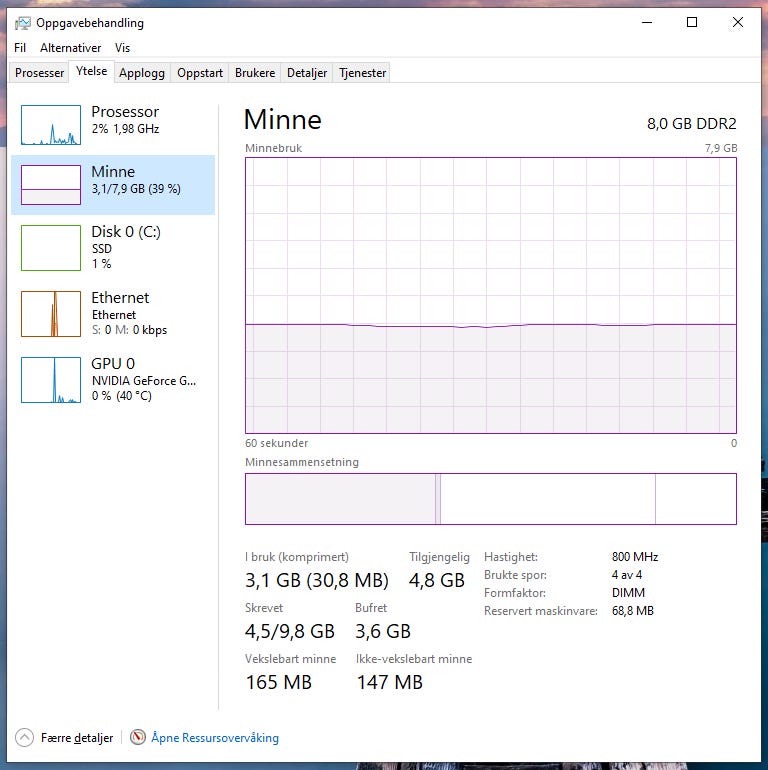Screen dimensions: 768x770
Task: Open the Brukere tab
Action: 255,73
